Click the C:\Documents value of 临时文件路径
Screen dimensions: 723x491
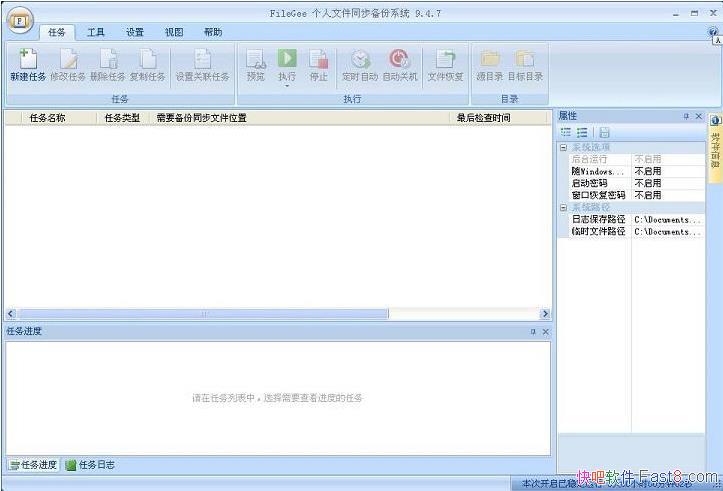coord(667,231)
